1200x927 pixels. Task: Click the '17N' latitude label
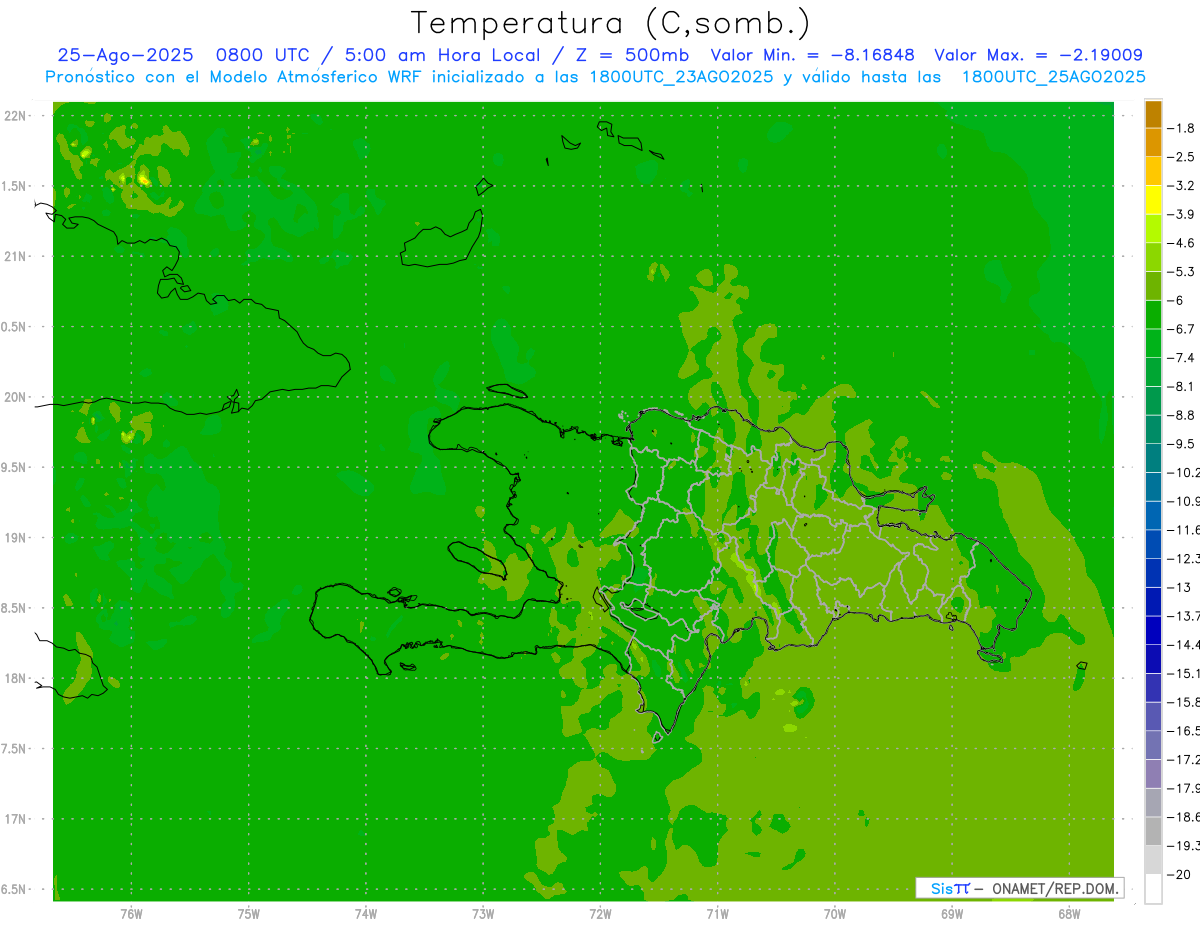point(16,820)
